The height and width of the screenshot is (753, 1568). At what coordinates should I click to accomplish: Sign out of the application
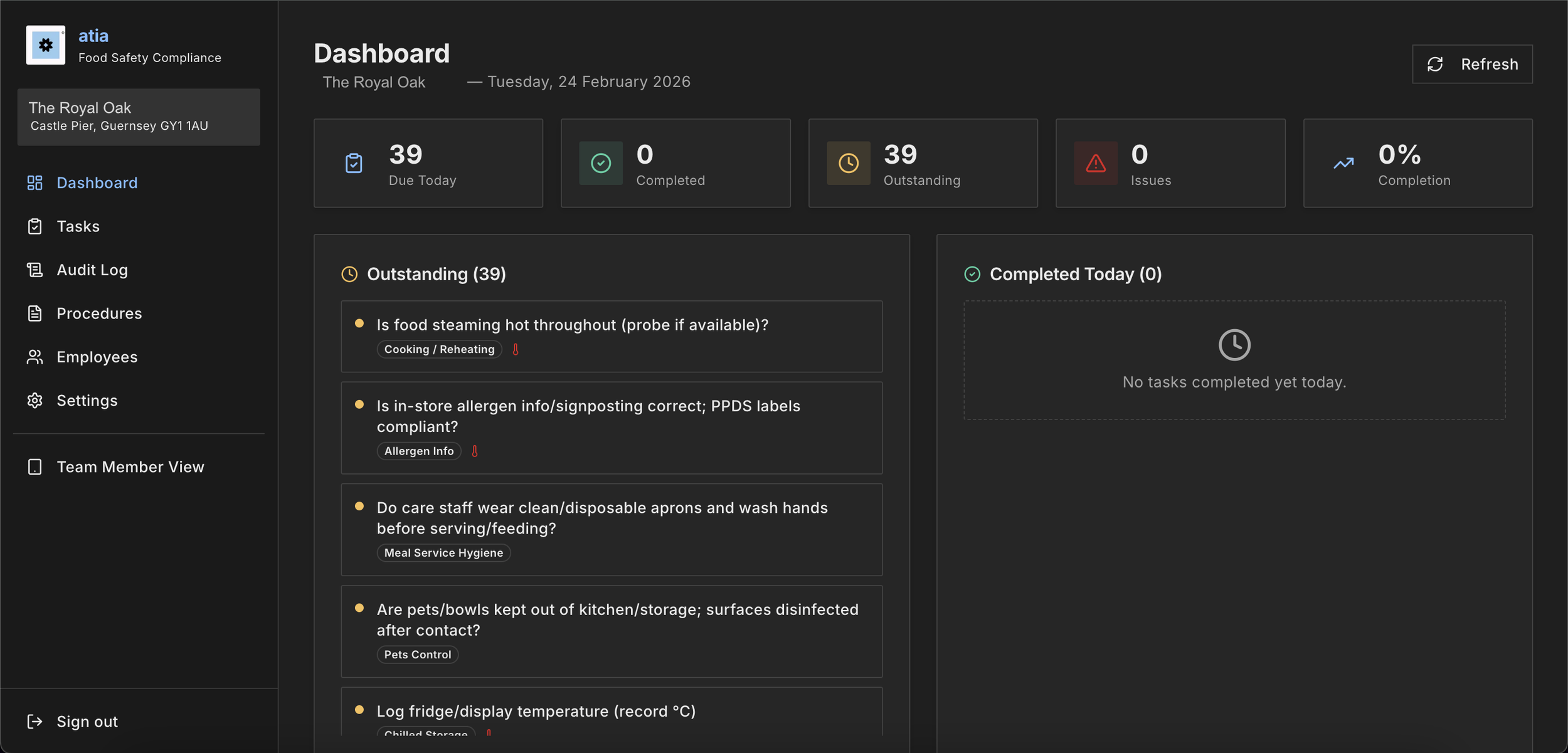point(87,722)
